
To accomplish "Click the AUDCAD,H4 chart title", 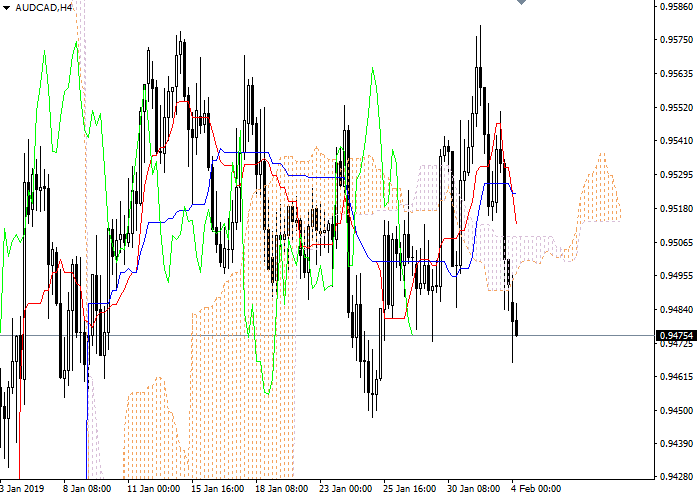I will tap(43, 8).
